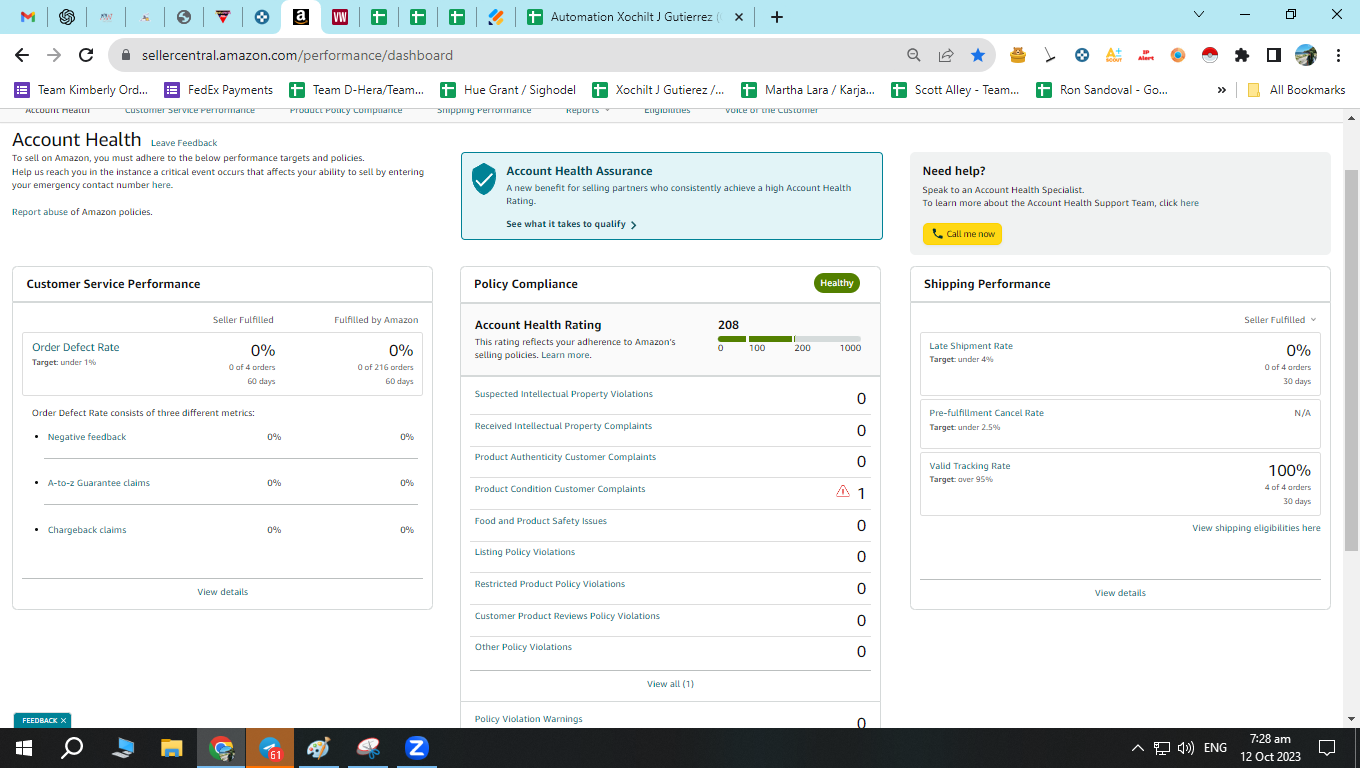Open Product Authenticity Customer Complaints
The width and height of the screenshot is (1360, 768).
pyautogui.click(x=565, y=457)
